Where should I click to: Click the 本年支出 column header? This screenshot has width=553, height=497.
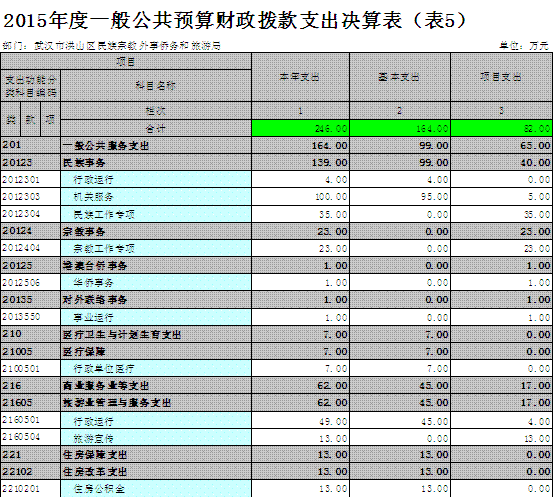point(300,77)
